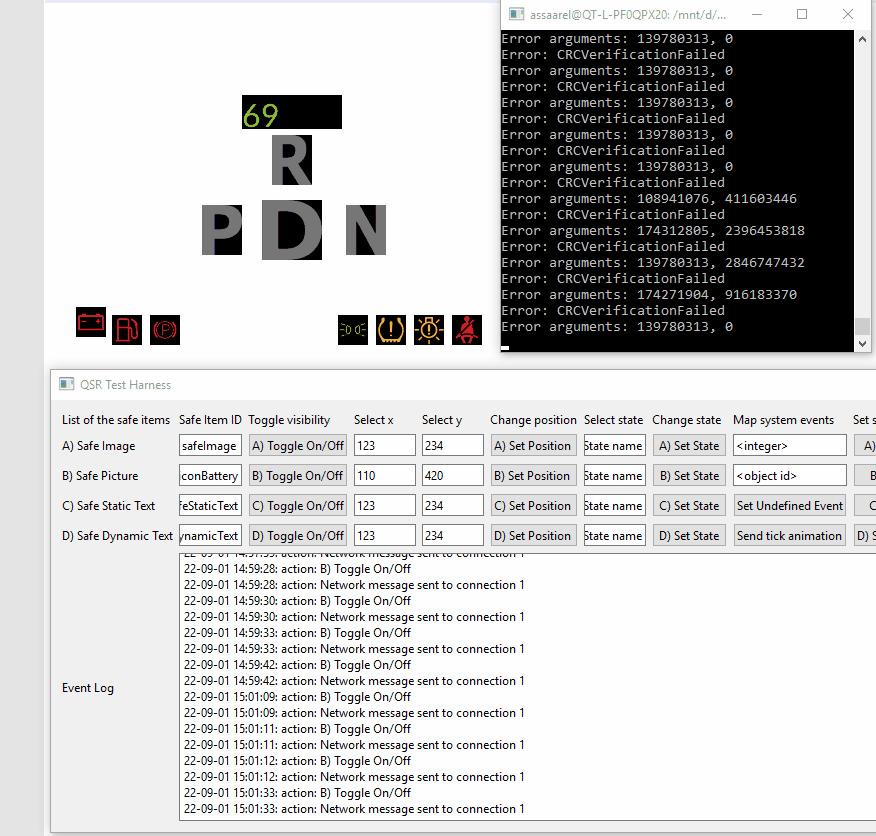Toggle Safe Picture visibility on/off
This screenshot has width=876, height=836.
tap(297, 475)
